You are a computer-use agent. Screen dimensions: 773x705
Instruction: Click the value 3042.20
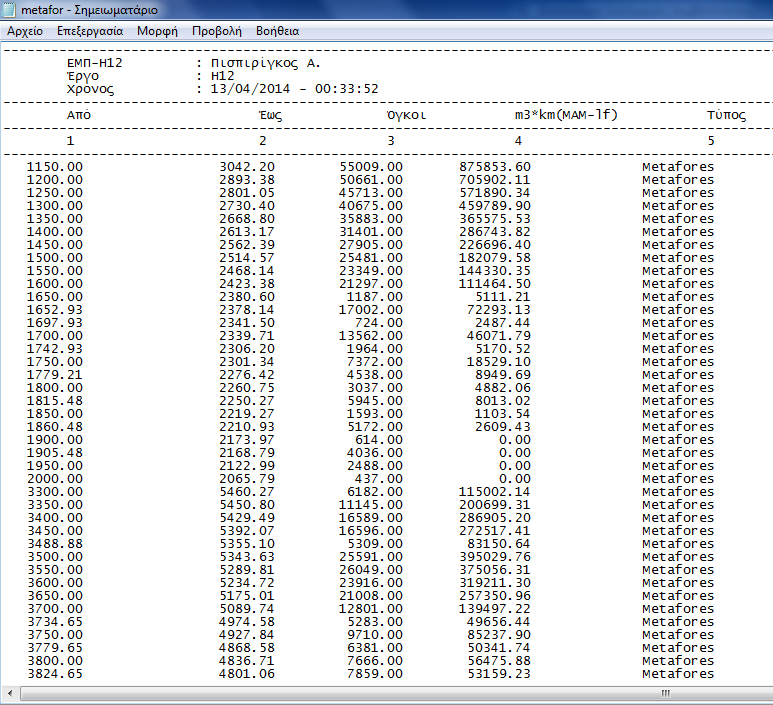[x=247, y=167]
